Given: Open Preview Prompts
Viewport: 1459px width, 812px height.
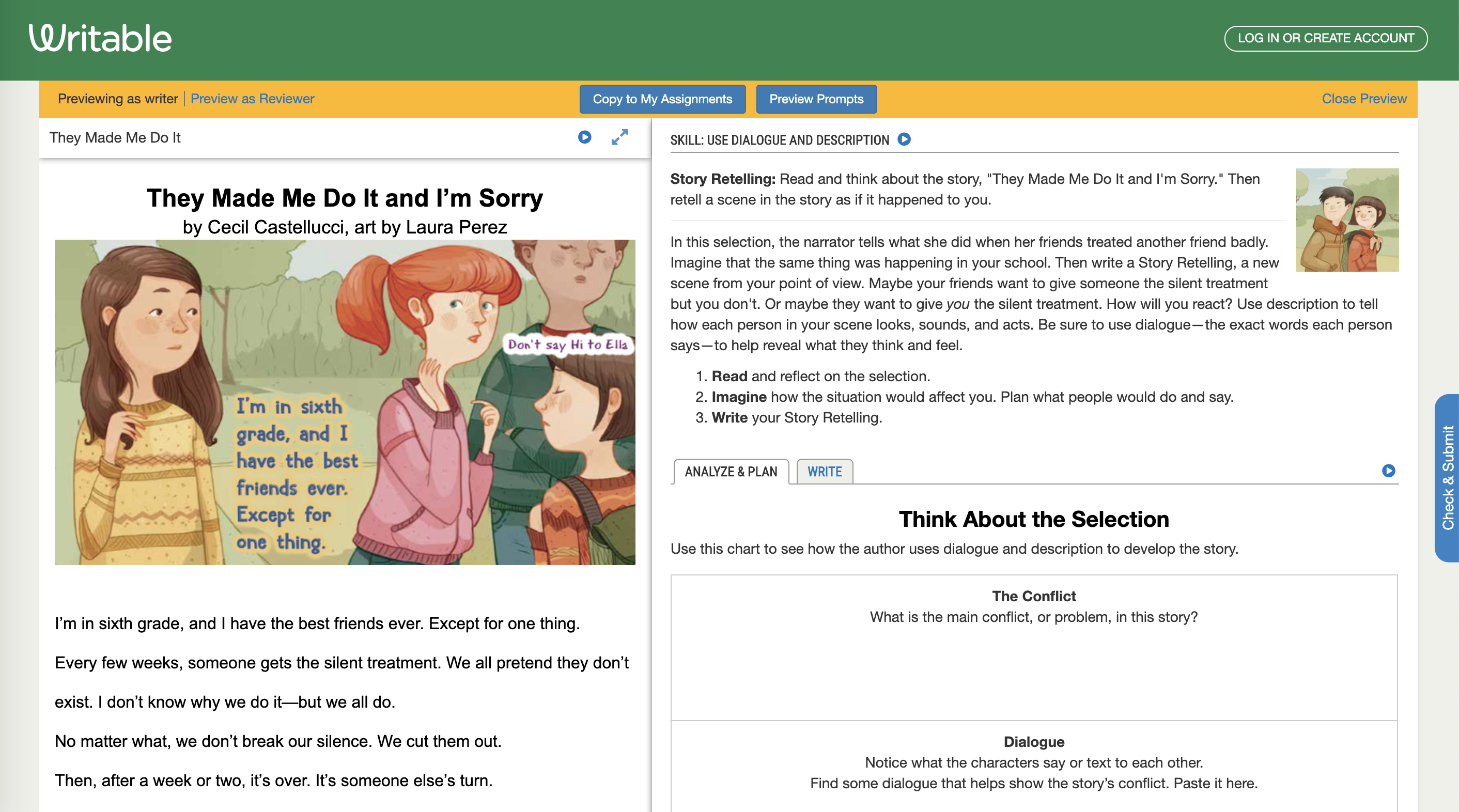Looking at the screenshot, I should click(x=816, y=99).
